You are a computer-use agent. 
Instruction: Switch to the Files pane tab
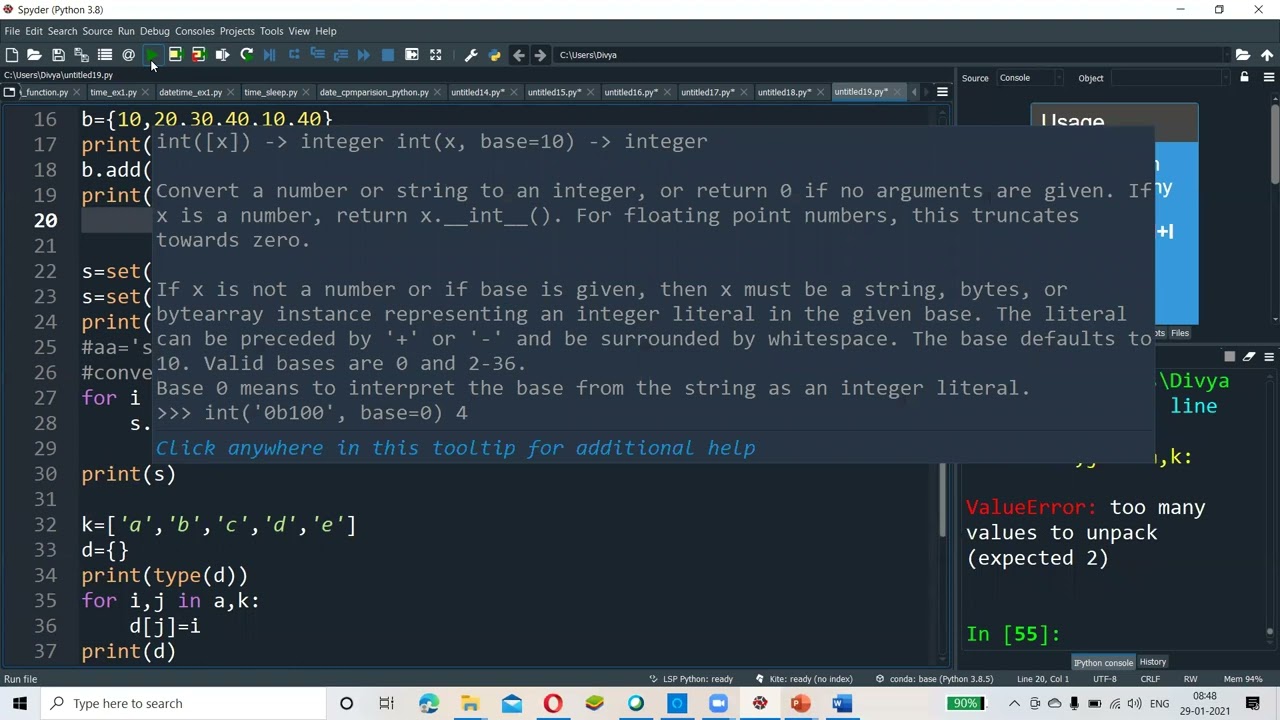[1180, 333]
